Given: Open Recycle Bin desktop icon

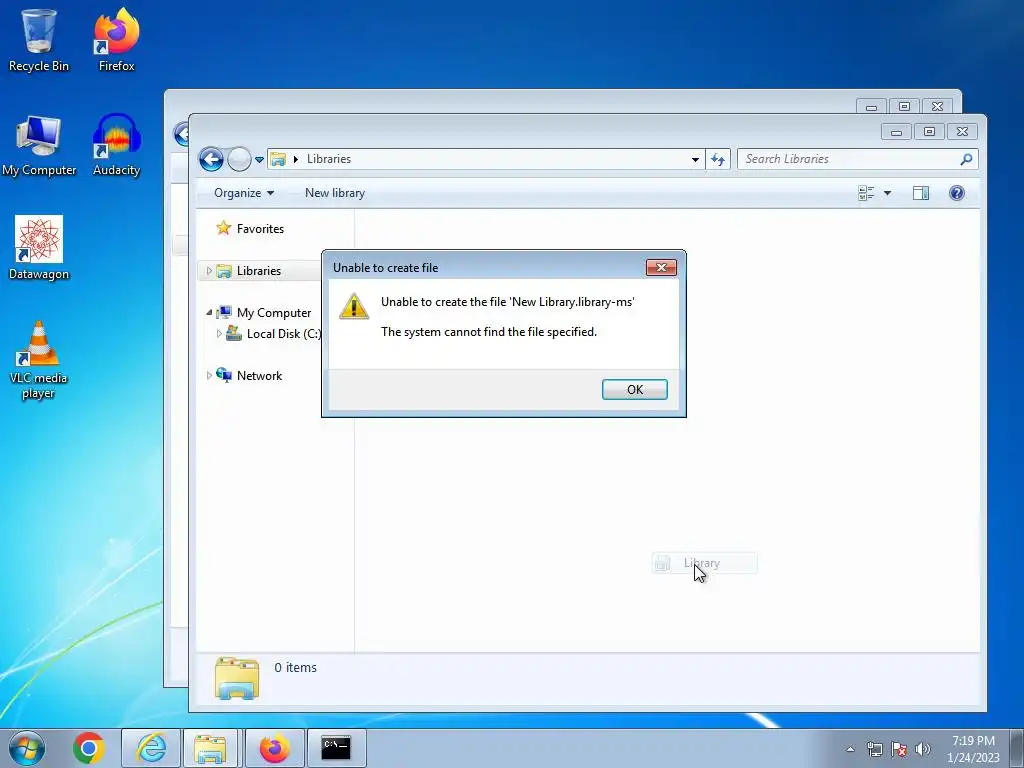Looking at the screenshot, I should pos(39,40).
